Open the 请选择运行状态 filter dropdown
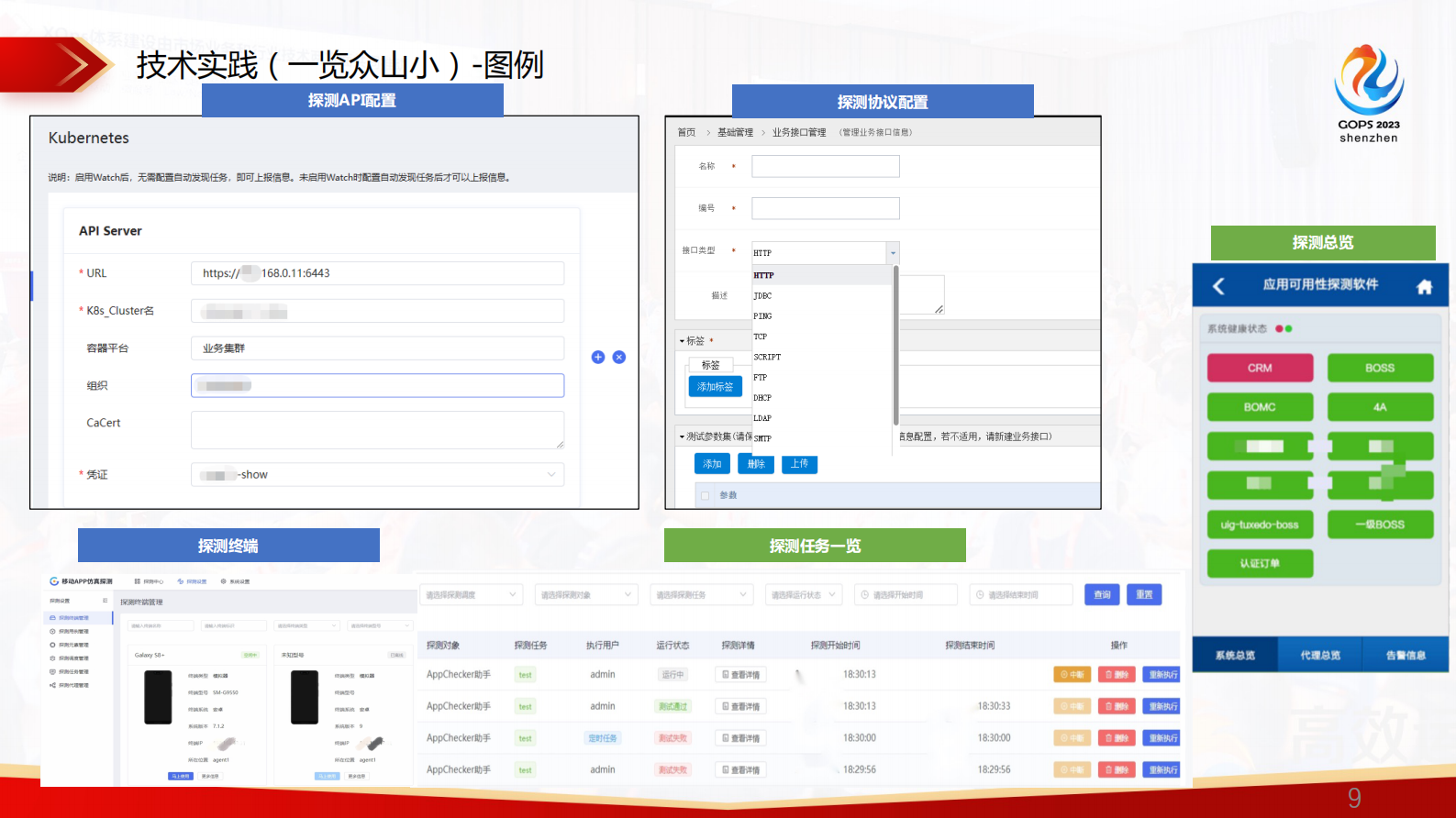Image resolution: width=1456 pixels, height=818 pixels. click(x=804, y=595)
